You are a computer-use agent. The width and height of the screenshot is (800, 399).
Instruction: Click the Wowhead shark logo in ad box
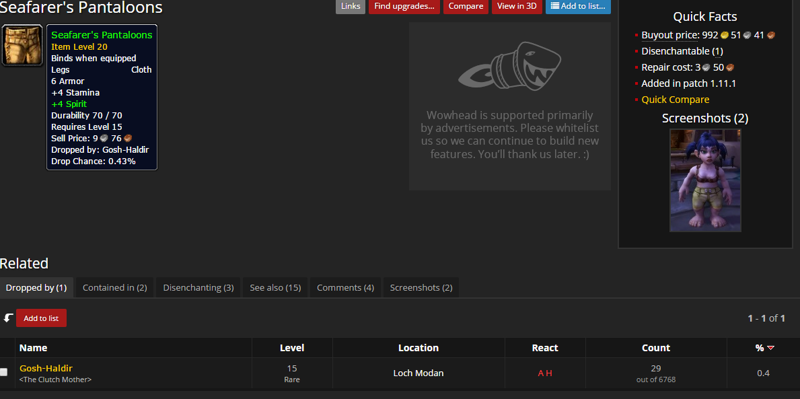point(510,67)
